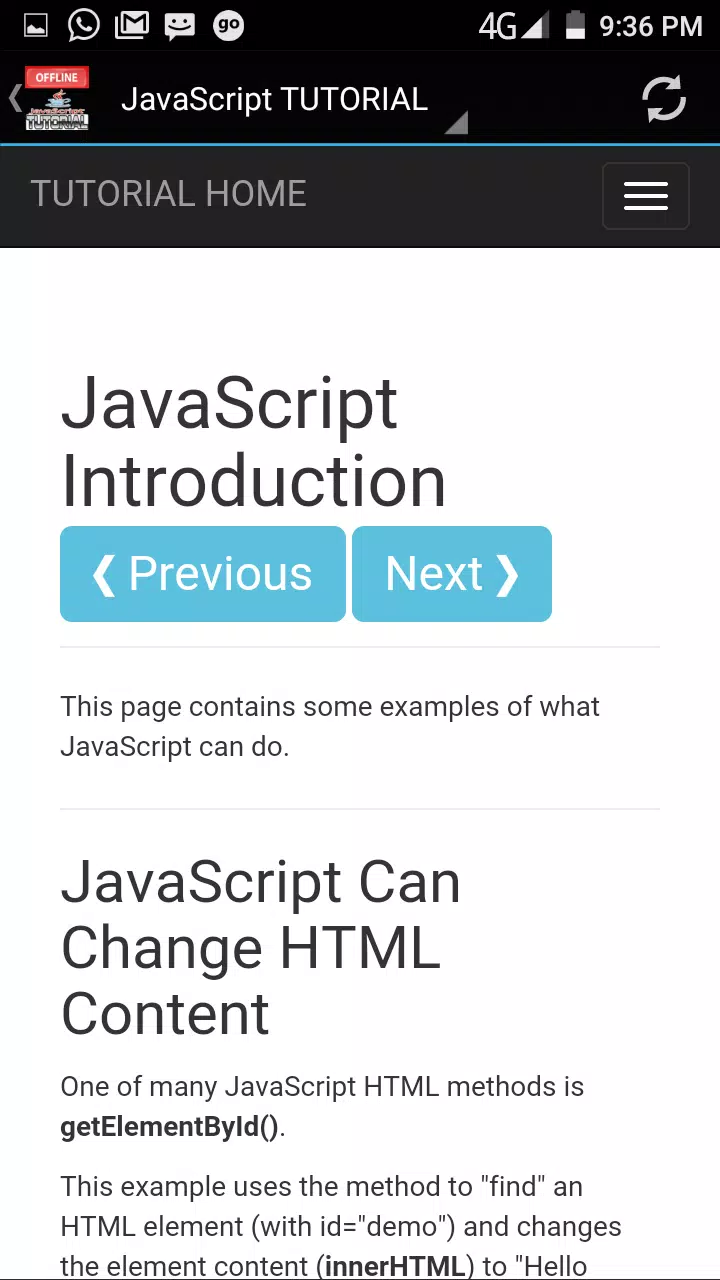Tap the JavaScript Introduction heading
Image resolution: width=720 pixels, height=1280 pixels.
pyautogui.click(x=253, y=442)
